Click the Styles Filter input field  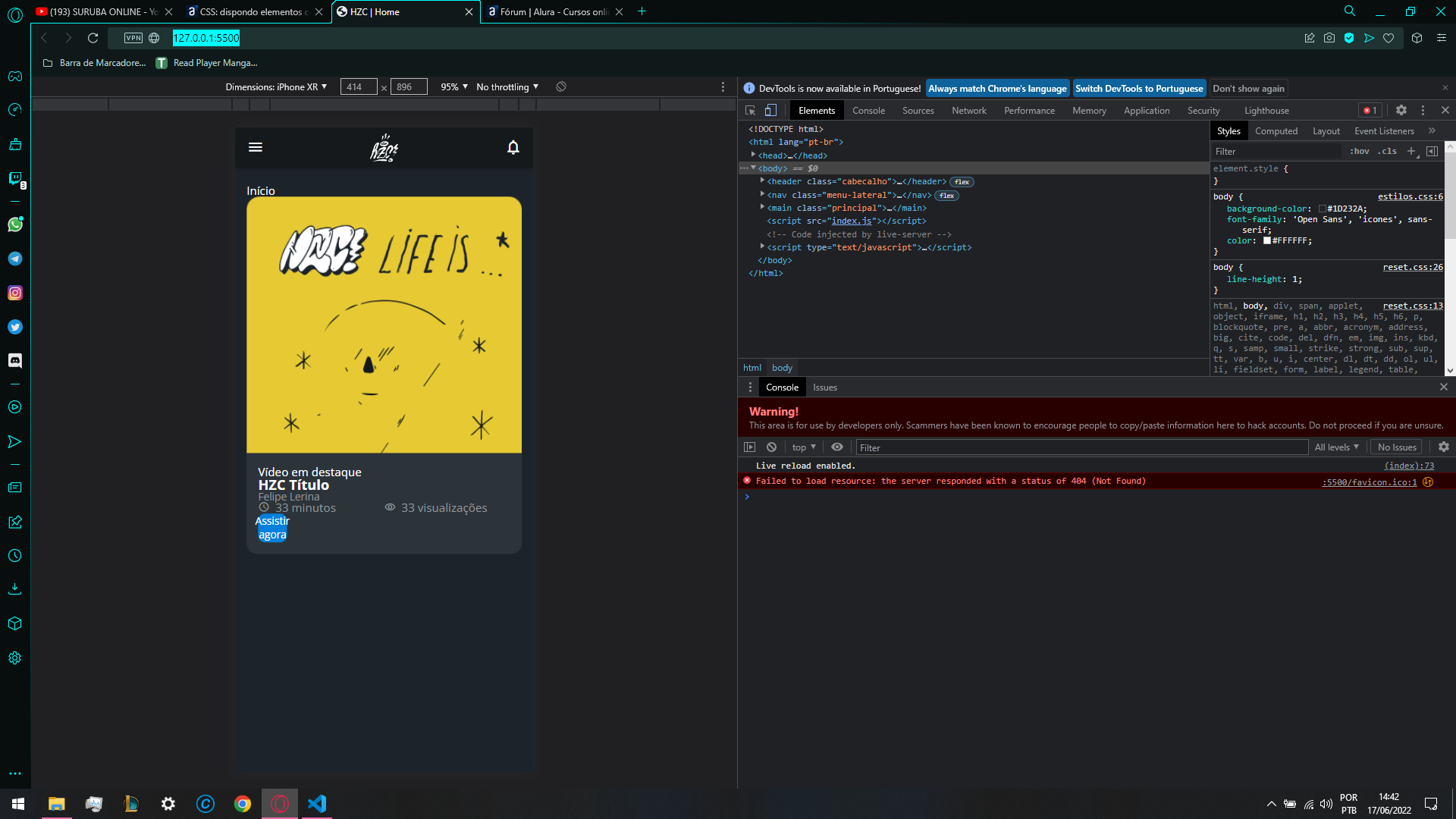(1277, 152)
